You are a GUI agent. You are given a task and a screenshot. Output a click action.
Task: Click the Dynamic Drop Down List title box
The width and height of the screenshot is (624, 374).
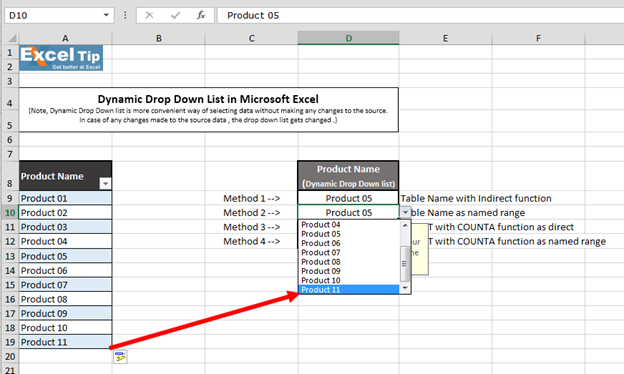tap(209, 110)
